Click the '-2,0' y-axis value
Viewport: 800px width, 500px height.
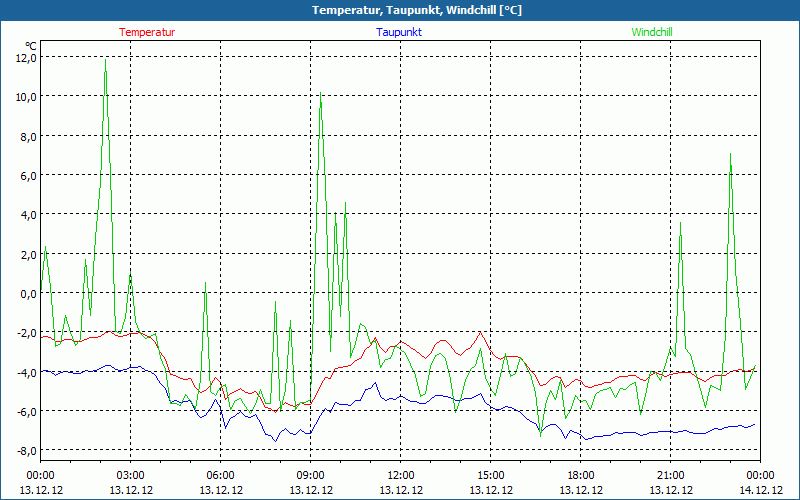(26, 333)
